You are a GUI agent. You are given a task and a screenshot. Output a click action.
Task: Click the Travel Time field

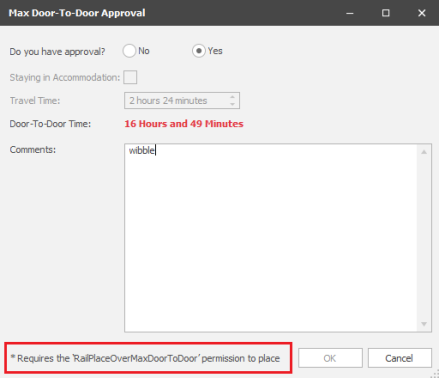click(x=182, y=101)
